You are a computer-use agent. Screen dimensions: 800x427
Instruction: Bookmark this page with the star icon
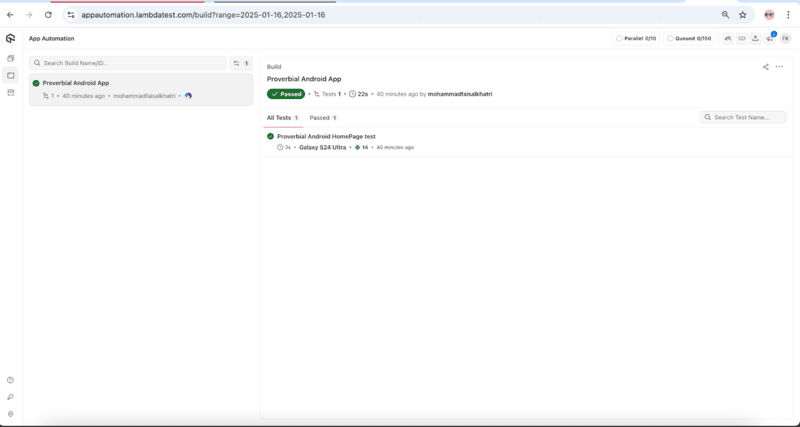tap(743, 15)
